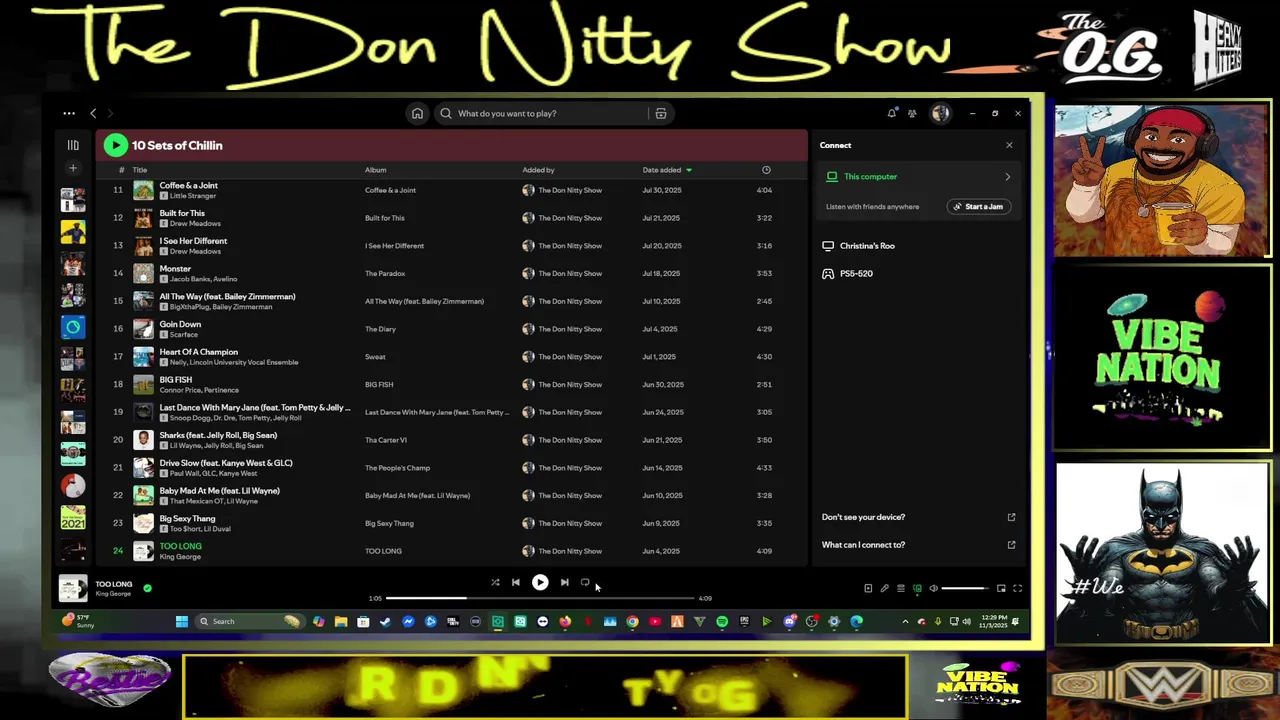The height and width of the screenshot is (720, 1280).
Task: Open the mini player icon
Action: [x=1001, y=588]
